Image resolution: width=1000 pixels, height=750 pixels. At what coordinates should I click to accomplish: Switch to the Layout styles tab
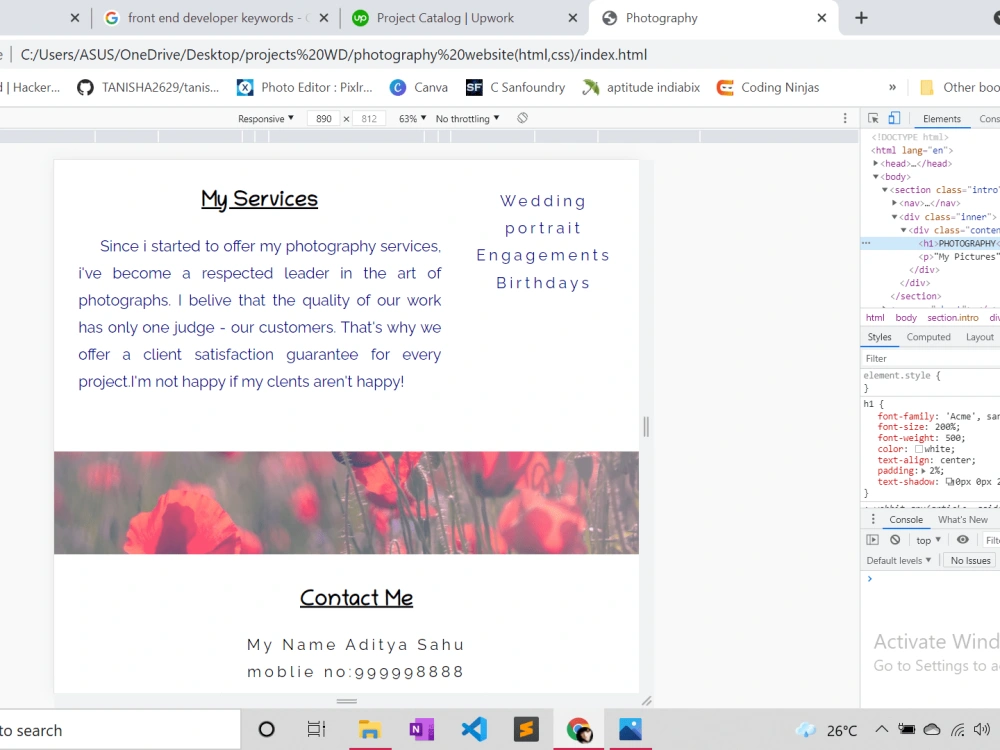pyautogui.click(x=979, y=337)
